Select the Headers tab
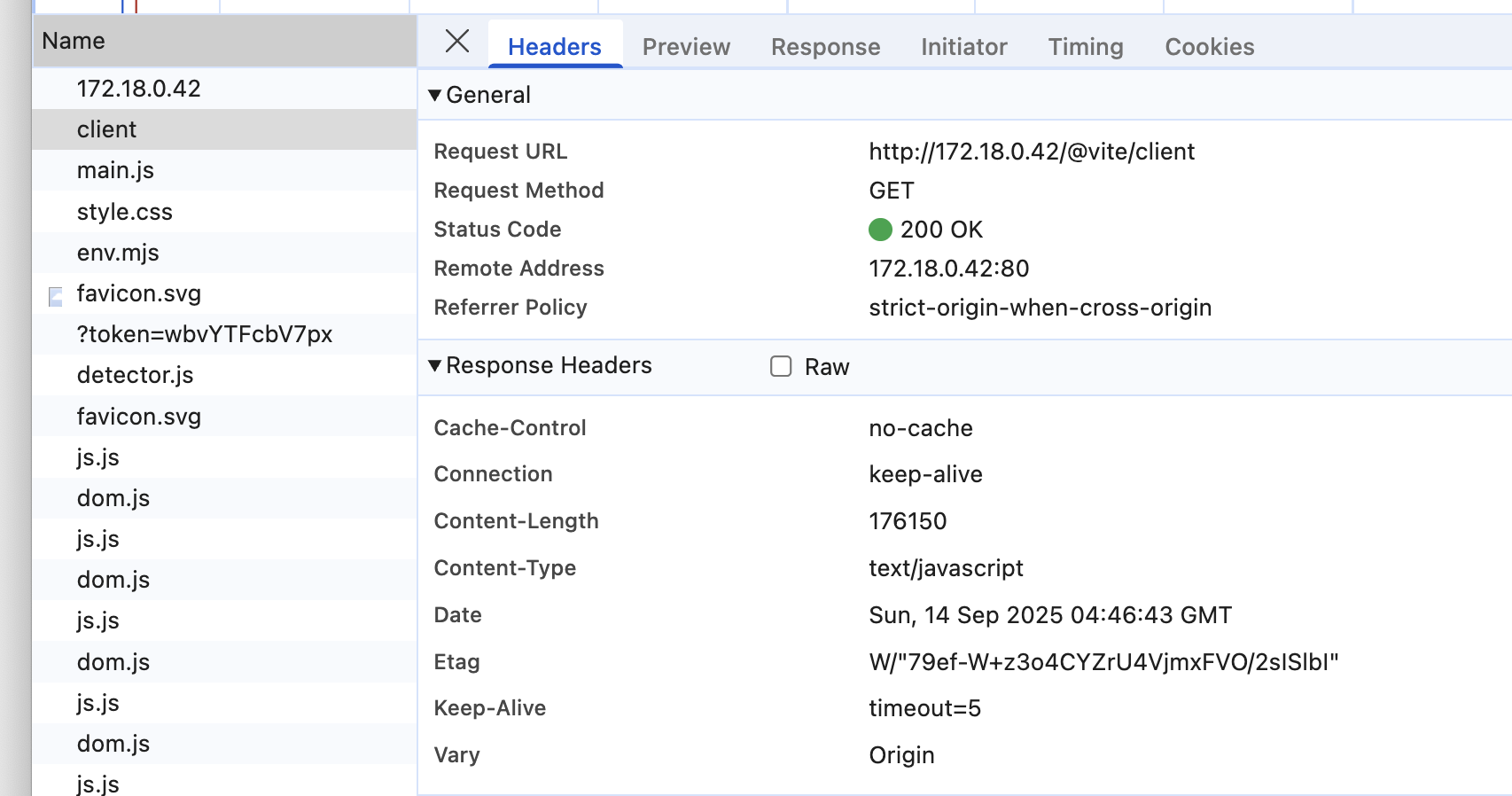This screenshot has width=1512, height=796. [x=555, y=47]
